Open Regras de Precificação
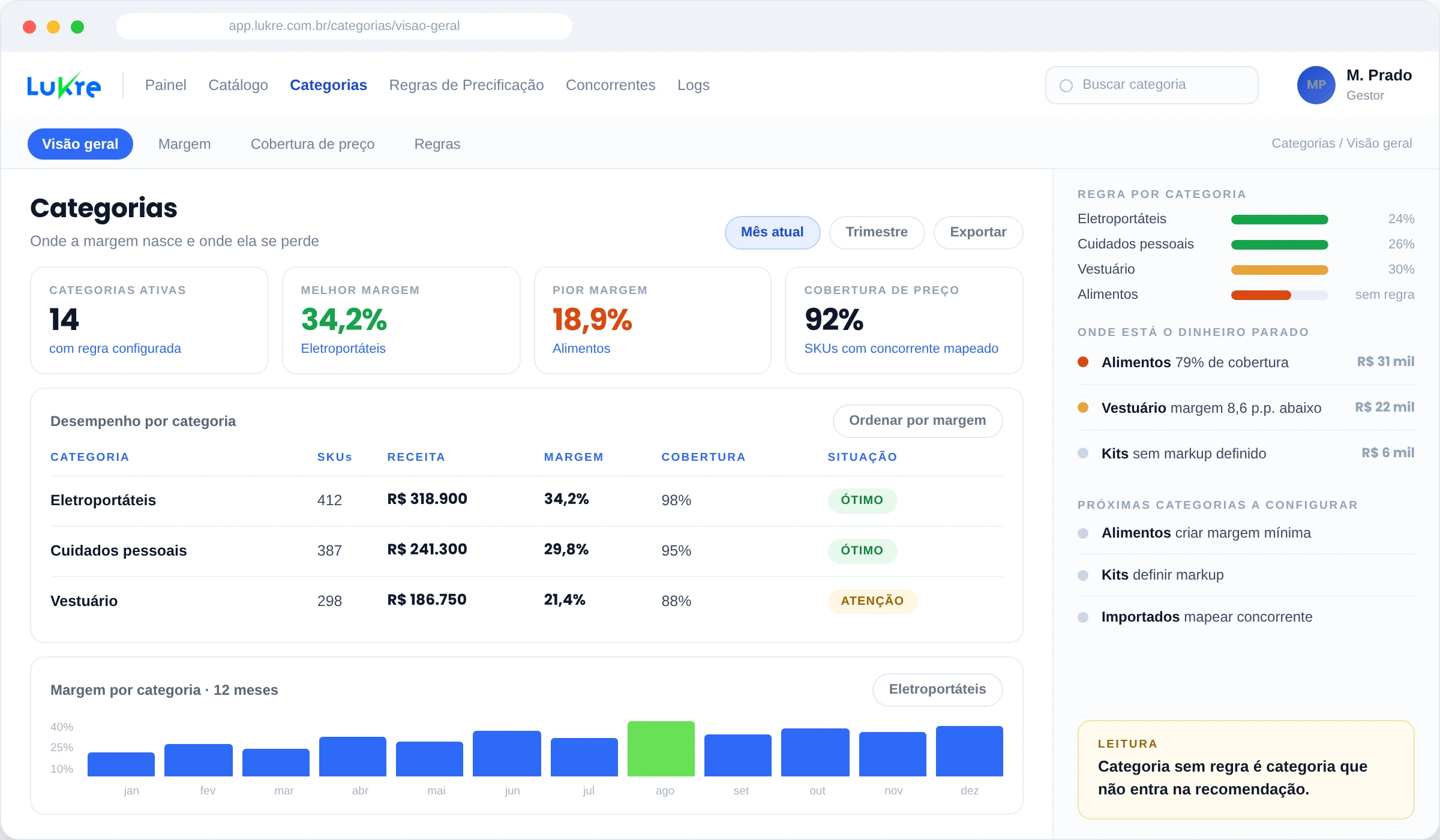Viewport: 1440px width, 840px height. click(466, 85)
